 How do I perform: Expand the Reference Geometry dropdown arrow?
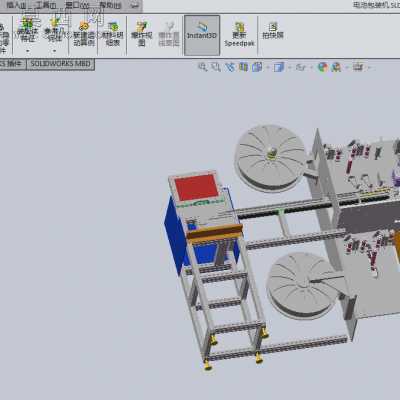(x=54, y=51)
